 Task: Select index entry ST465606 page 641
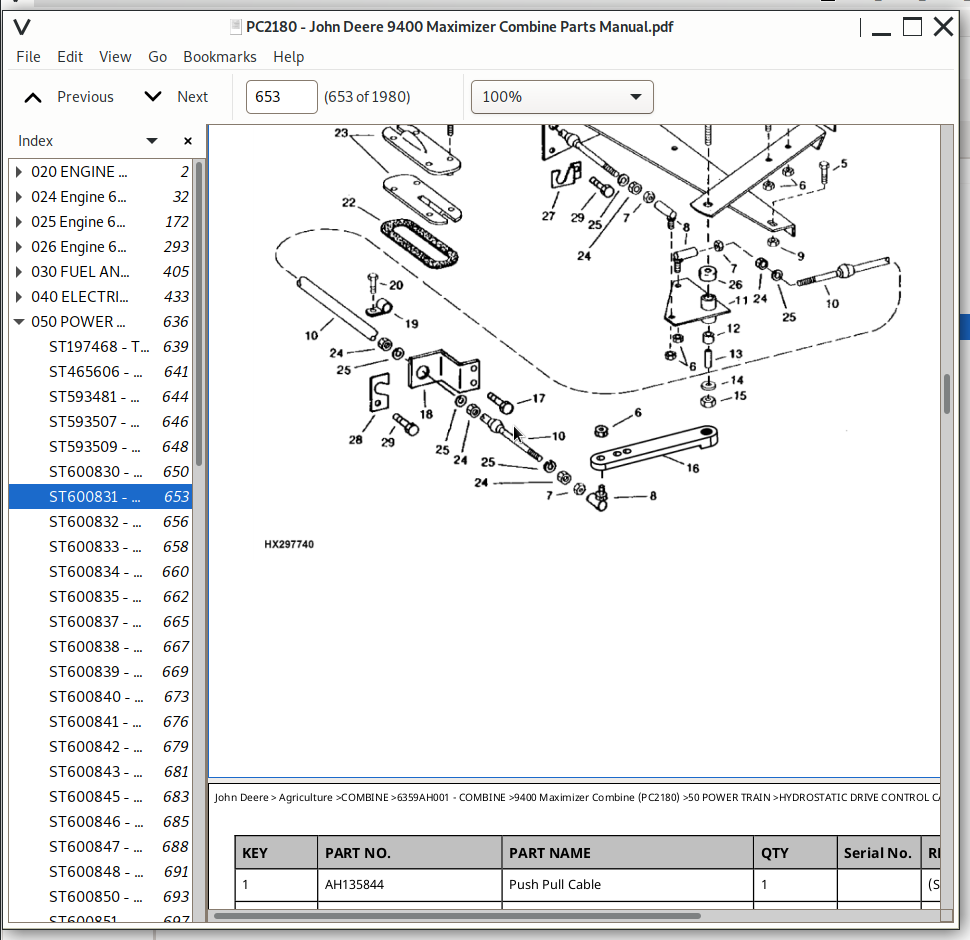coord(100,372)
